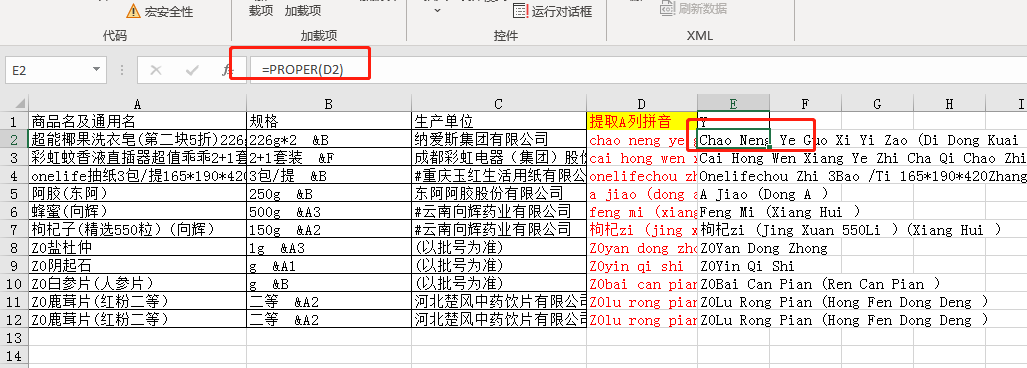Select cell 超能椰果洗衣皂 in column A

pos(138,139)
